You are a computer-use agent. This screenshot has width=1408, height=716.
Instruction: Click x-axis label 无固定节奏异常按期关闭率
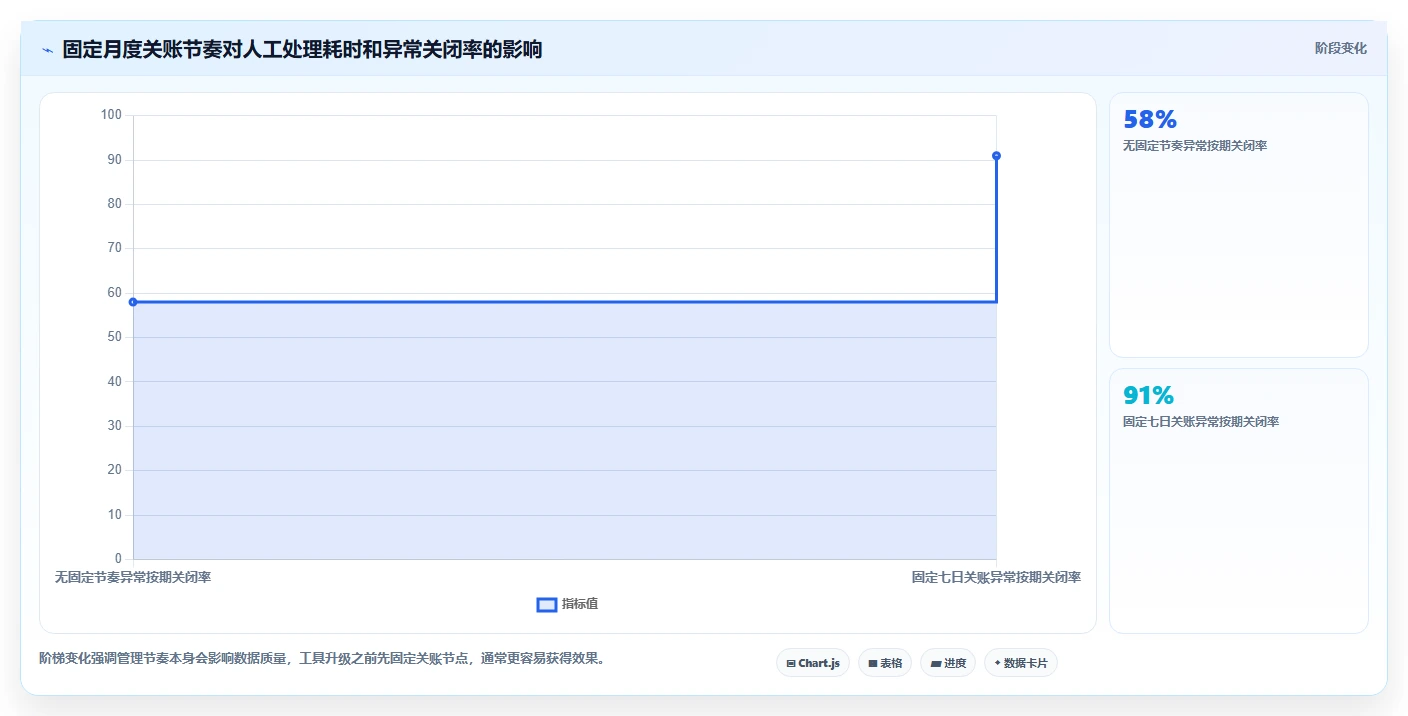tap(133, 577)
